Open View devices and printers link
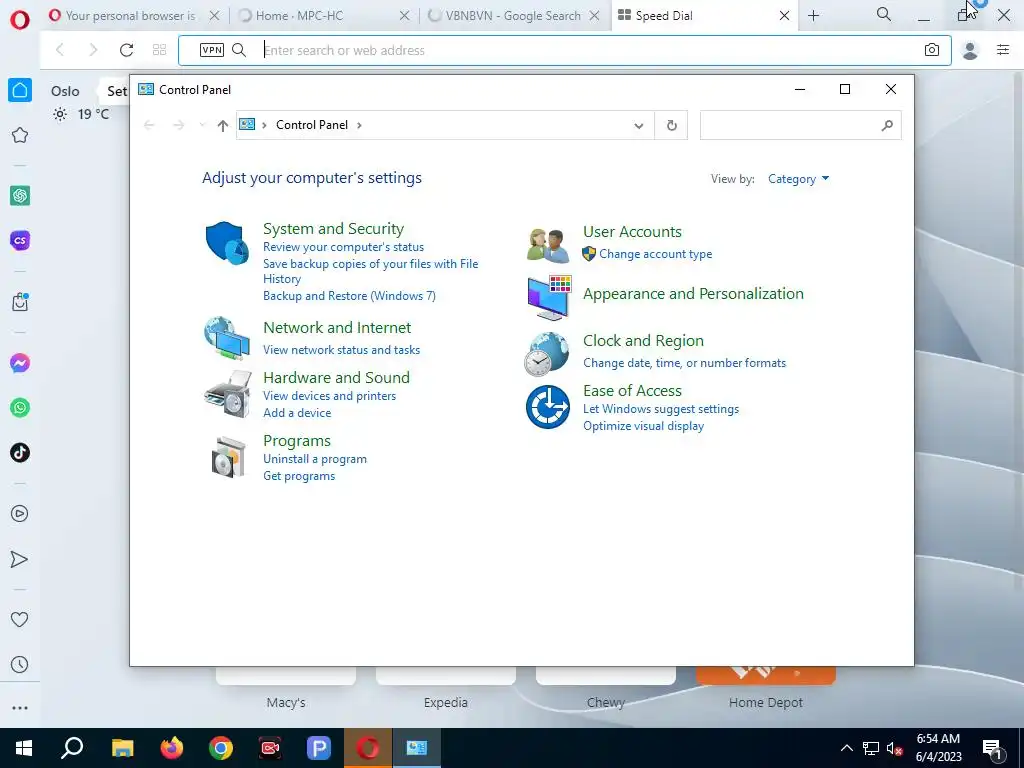 point(330,396)
